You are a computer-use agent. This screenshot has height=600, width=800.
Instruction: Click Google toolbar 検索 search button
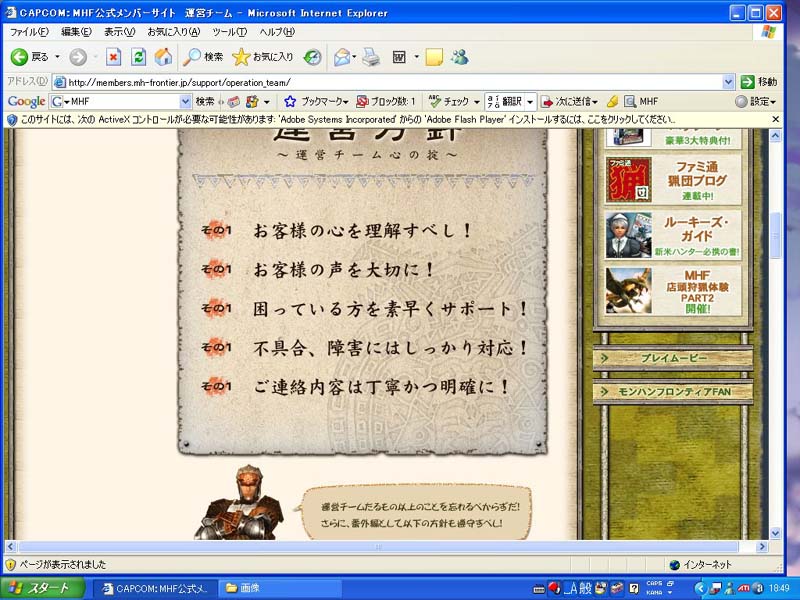tap(205, 102)
